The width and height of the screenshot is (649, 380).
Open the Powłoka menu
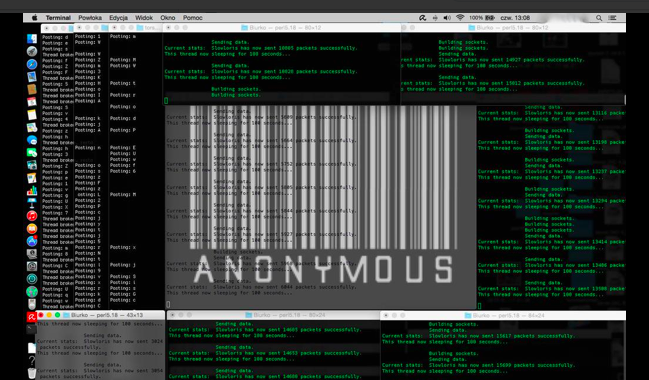(90, 18)
